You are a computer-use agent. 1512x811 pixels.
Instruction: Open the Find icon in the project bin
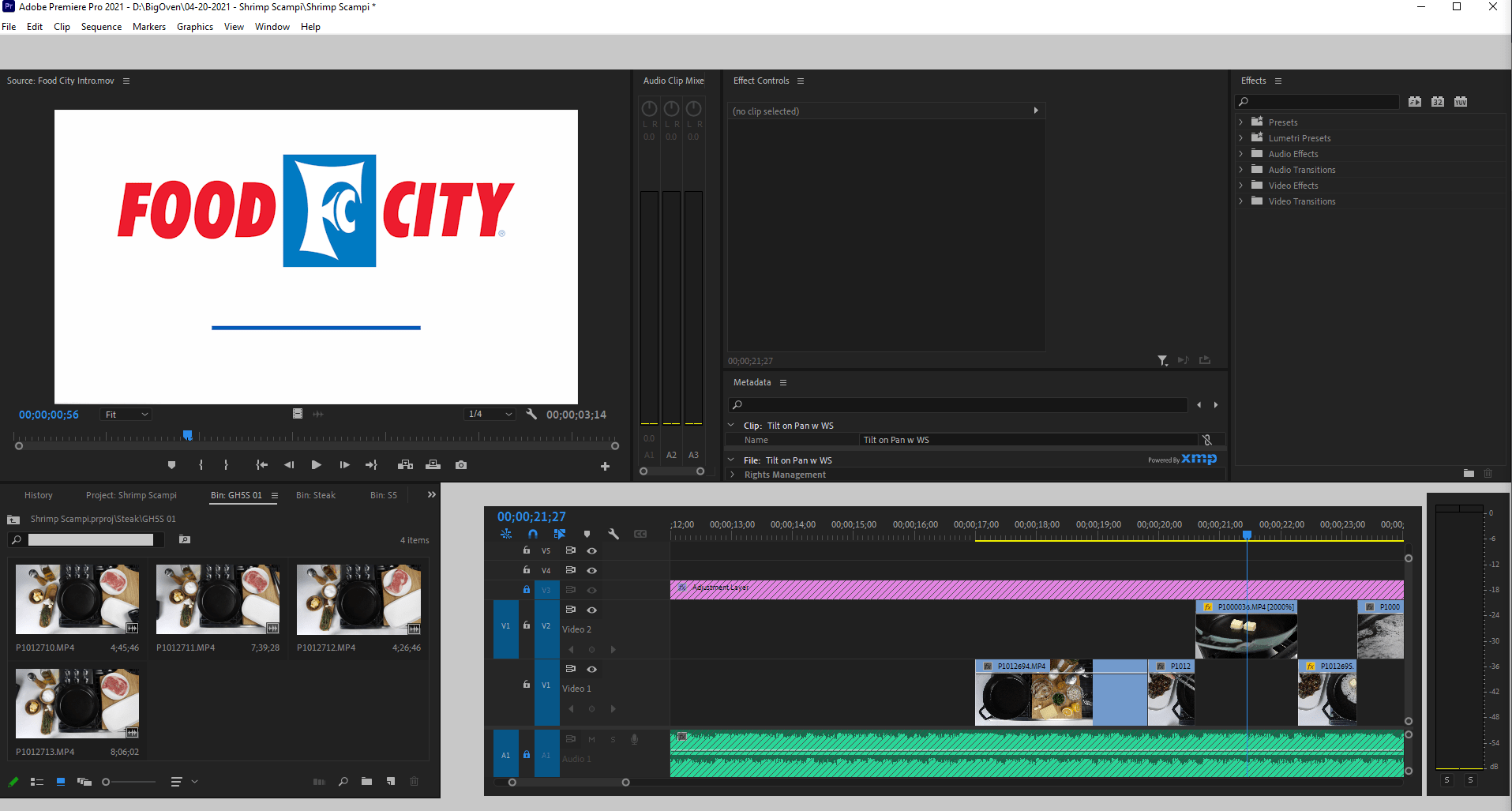pos(343,781)
